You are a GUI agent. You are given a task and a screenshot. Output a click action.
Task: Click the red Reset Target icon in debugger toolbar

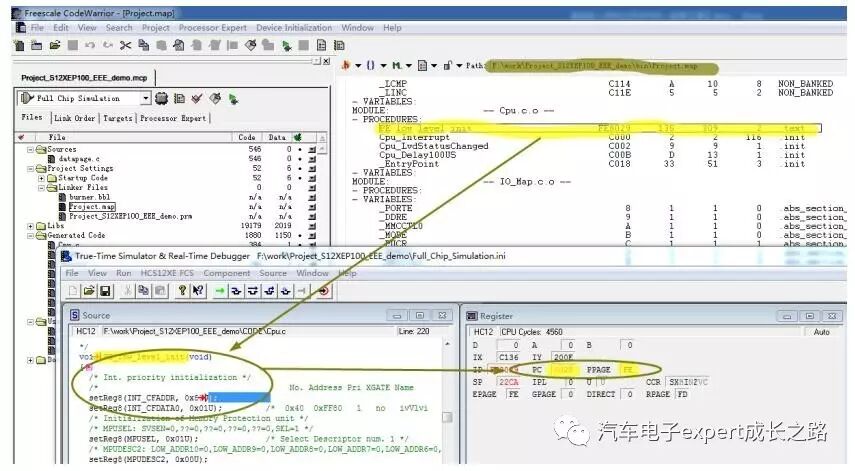[323, 291]
